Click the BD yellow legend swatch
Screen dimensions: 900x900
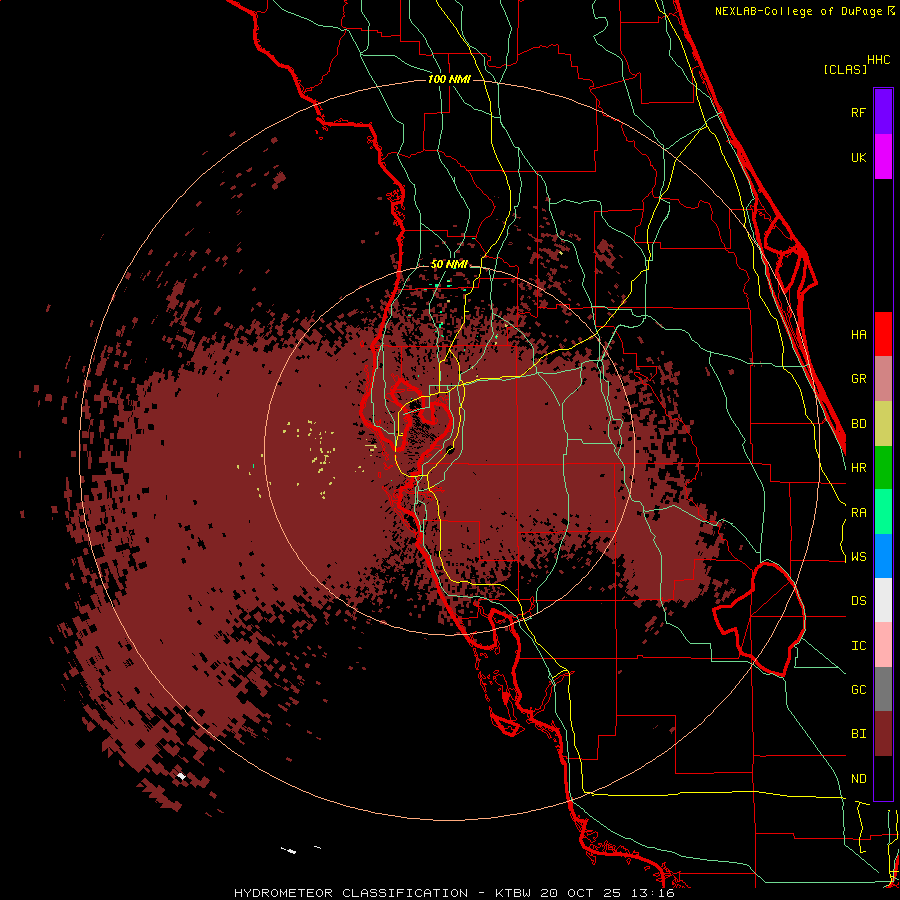pyautogui.click(x=883, y=423)
